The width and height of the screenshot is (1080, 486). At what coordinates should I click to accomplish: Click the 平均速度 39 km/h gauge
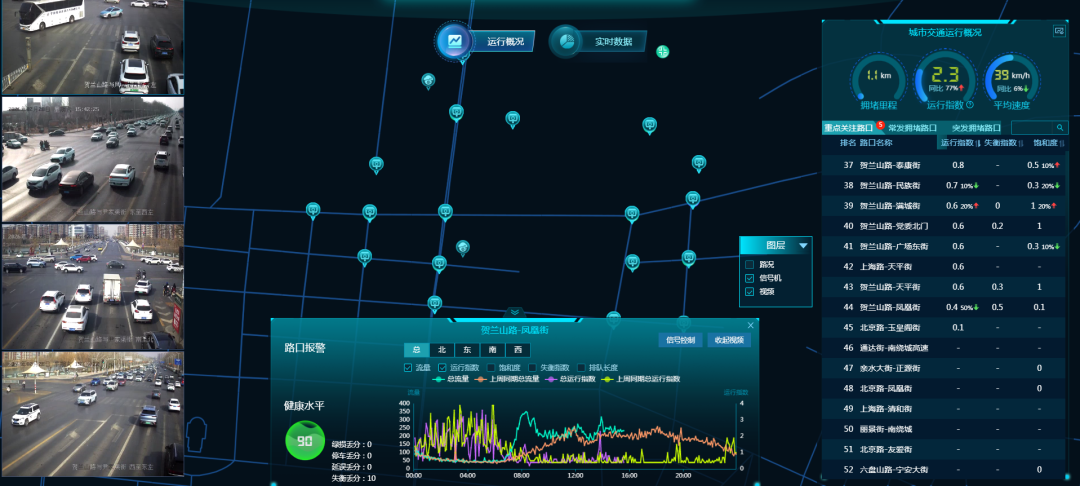[x=1012, y=79]
